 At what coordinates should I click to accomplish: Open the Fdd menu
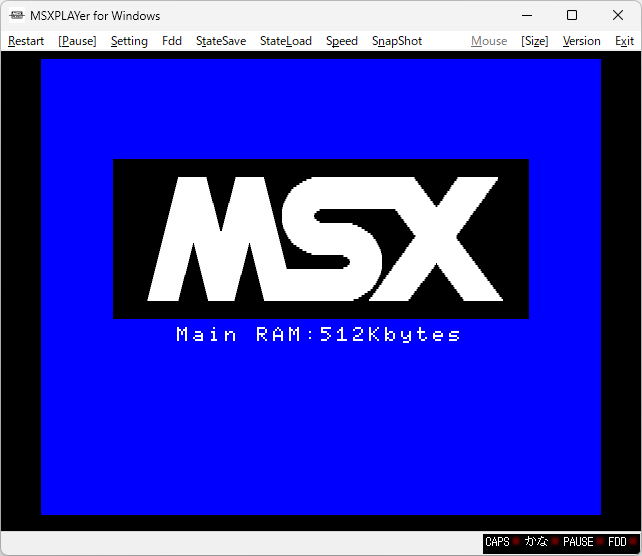172,41
